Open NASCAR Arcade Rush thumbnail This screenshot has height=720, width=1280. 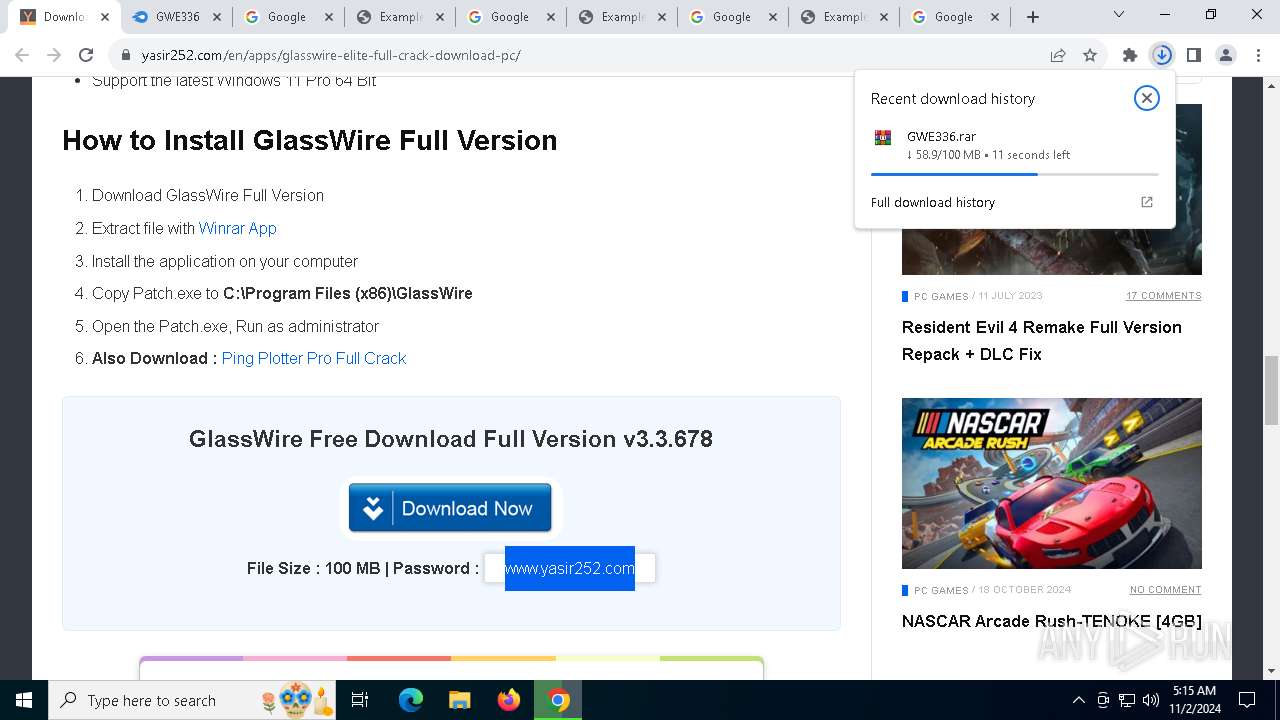tap(1052, 483)
